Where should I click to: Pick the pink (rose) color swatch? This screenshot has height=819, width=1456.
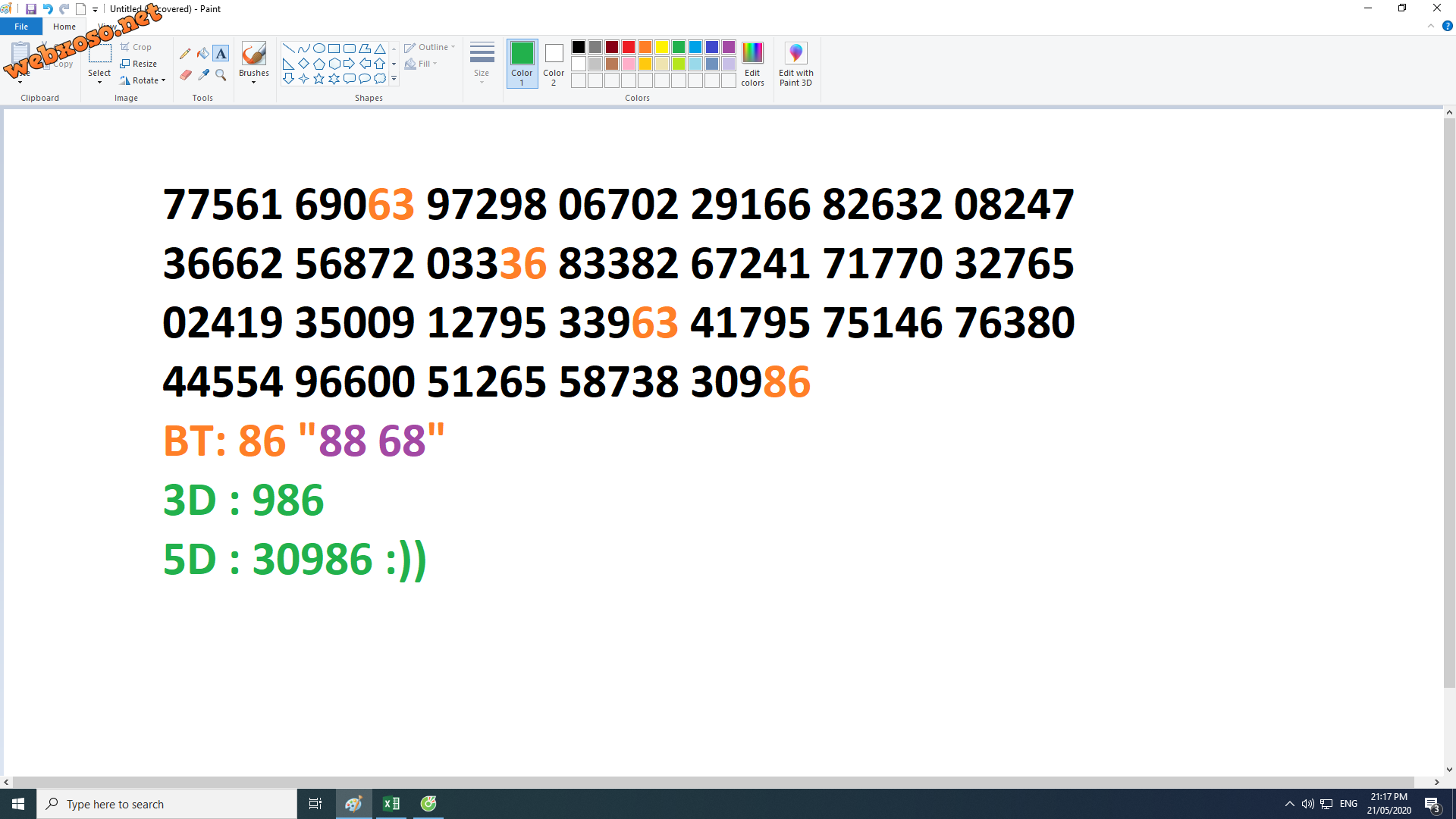tap(629, 64)
